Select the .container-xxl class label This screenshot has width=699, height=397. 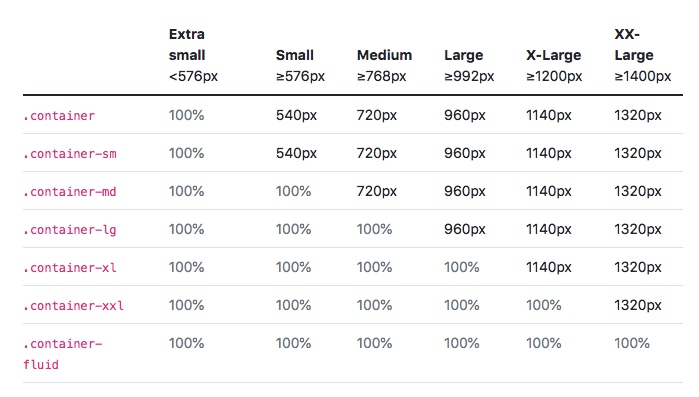pos(74,306)
